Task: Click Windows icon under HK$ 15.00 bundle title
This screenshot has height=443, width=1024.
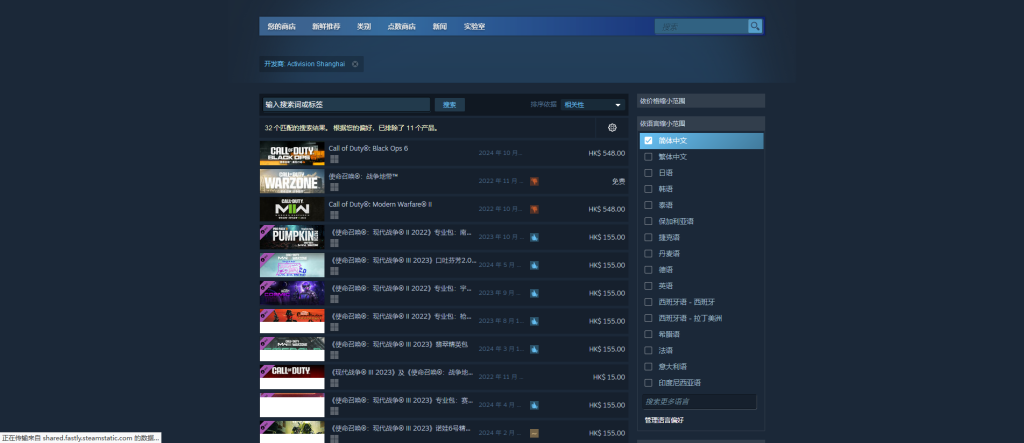Action: [x=334, y=383]
